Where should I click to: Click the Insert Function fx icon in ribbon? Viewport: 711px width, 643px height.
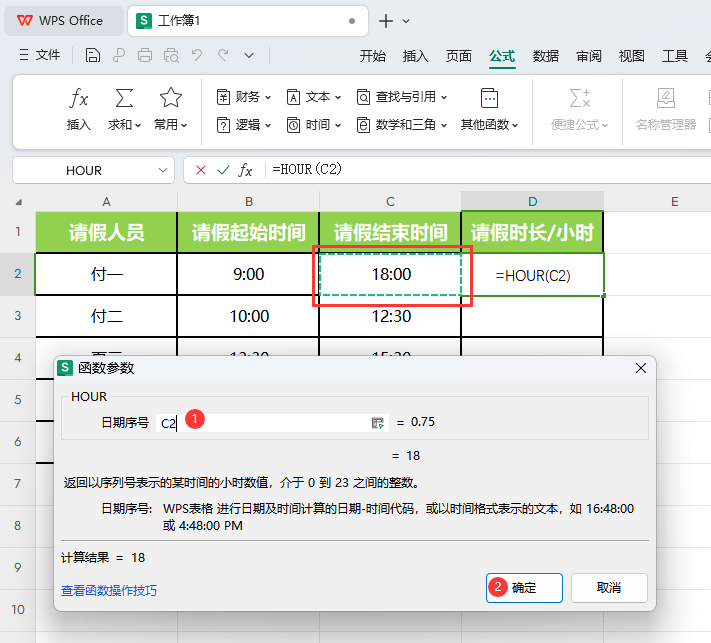tap(78, 98)
